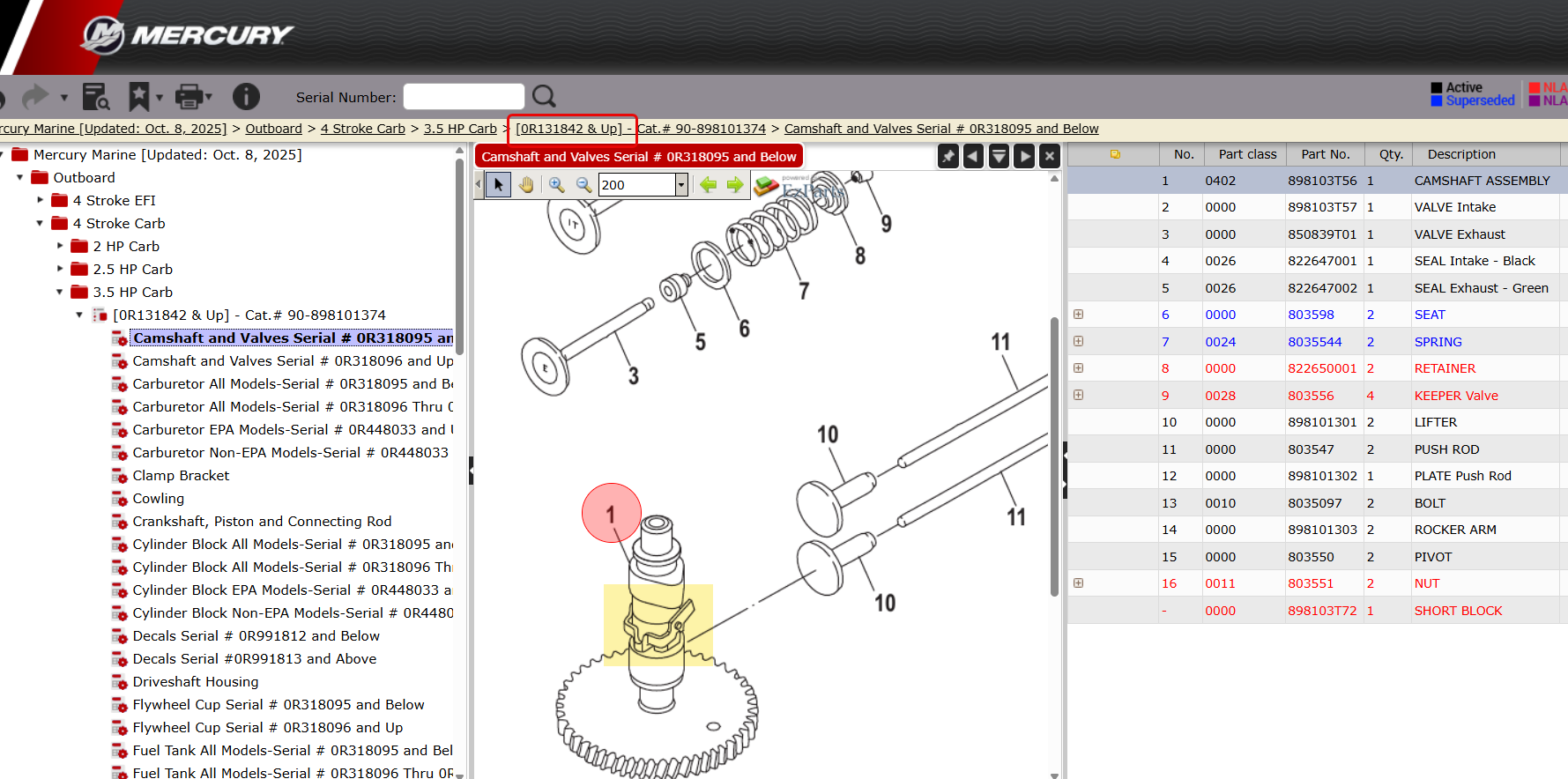Open the bookmark dropdown arrow
Image resolution: width=1568 pixels, height=779 pixels.
tap(160, 97)
